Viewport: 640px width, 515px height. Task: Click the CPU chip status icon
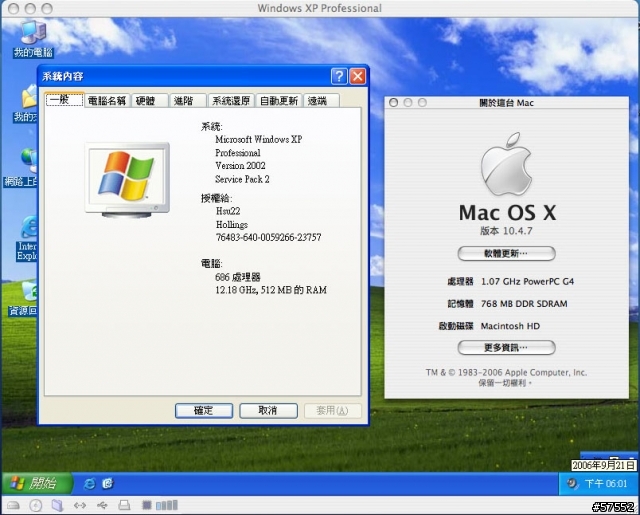click(x=147, y=506)
